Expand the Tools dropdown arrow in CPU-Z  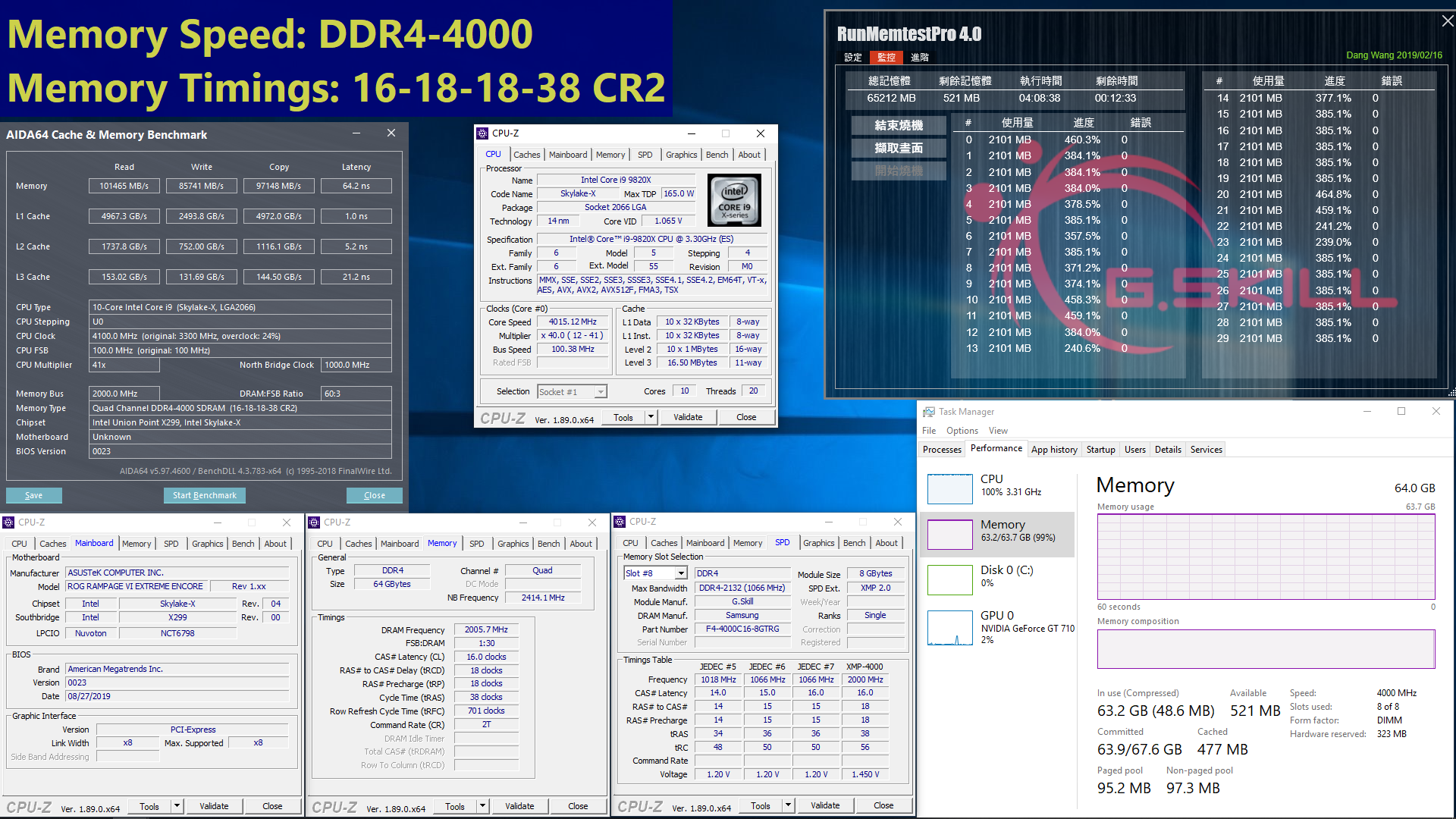coord(651,416)
